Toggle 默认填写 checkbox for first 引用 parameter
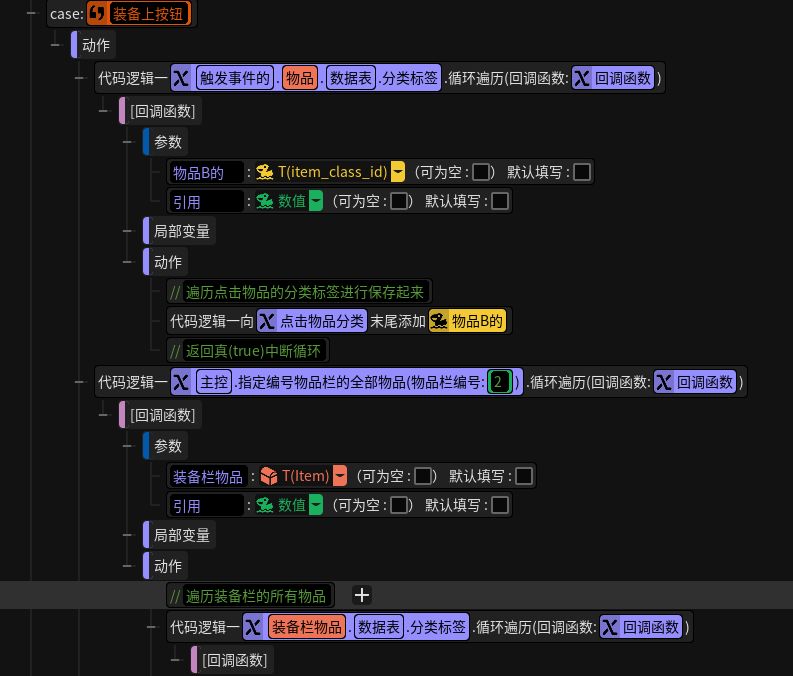 click(x=500, y=201)
